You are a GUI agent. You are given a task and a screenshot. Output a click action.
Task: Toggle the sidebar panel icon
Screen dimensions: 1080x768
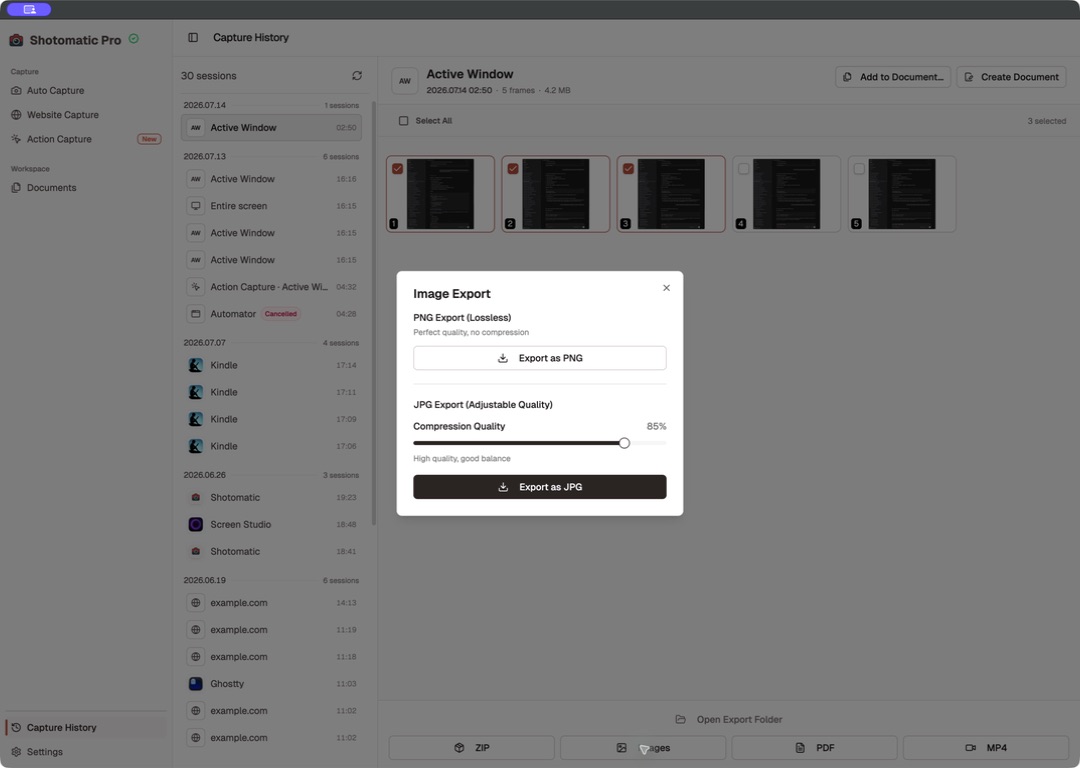(193, 38)
